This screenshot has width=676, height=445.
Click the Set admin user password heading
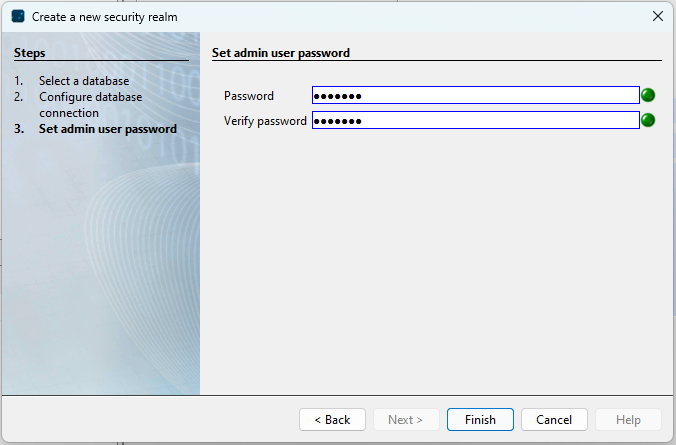point(281,53)
